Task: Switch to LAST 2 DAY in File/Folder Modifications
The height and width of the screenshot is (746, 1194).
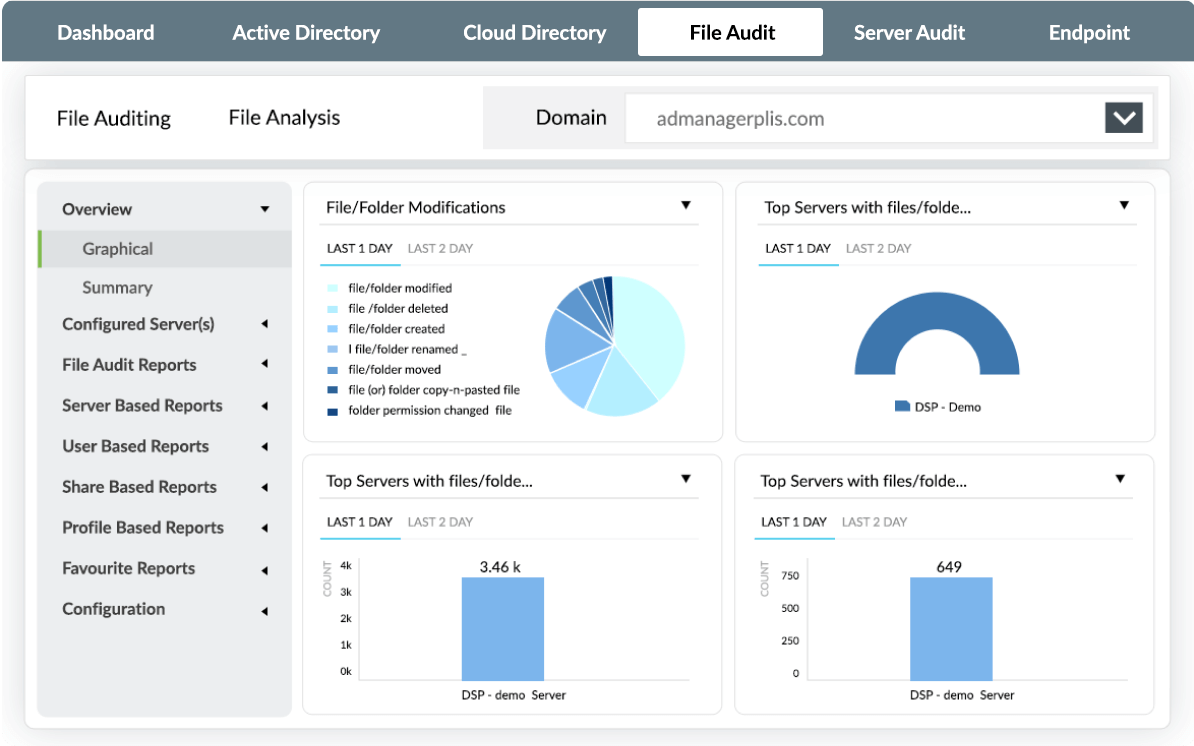Action: coord(440,248)
